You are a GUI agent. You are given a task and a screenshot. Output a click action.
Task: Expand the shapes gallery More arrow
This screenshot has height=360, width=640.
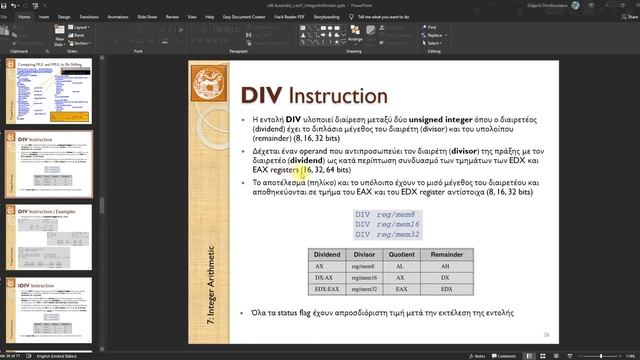[x=344, y=42]
